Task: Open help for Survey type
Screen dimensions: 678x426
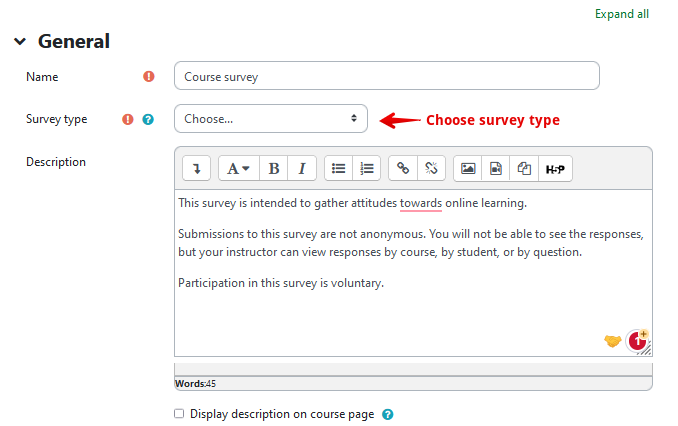Action: pos(148,119)
